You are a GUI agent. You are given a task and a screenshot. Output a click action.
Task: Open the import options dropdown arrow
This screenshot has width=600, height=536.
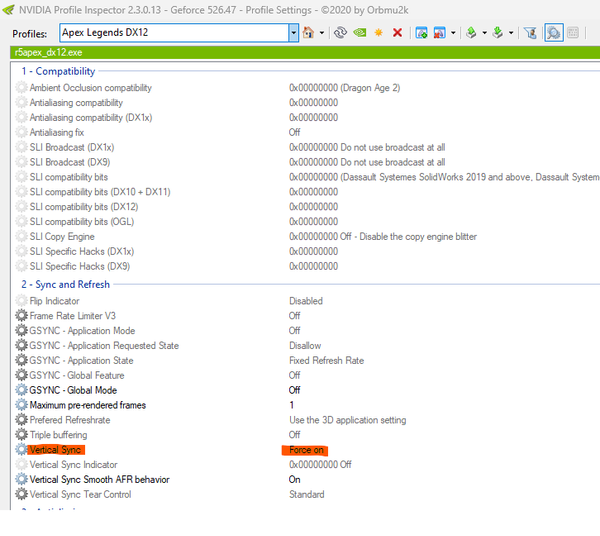click(511, 33)
